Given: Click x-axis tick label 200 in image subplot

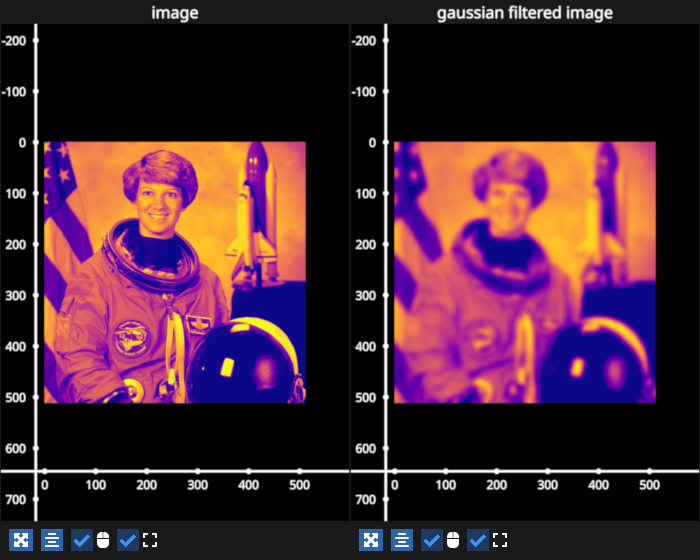Looking at the screenshot, I should click(146, 485).
